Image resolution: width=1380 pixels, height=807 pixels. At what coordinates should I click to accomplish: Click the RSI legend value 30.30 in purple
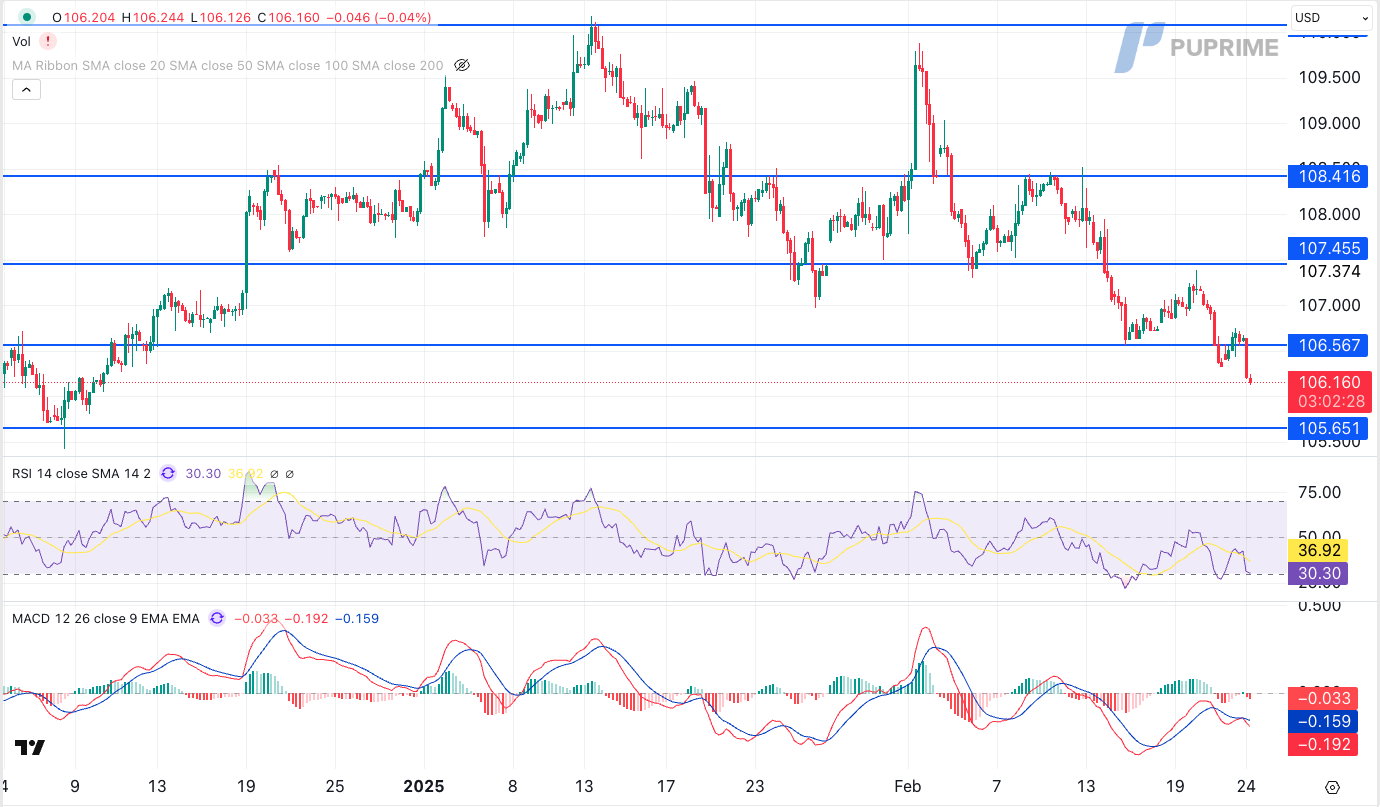(x=203, y=473)
